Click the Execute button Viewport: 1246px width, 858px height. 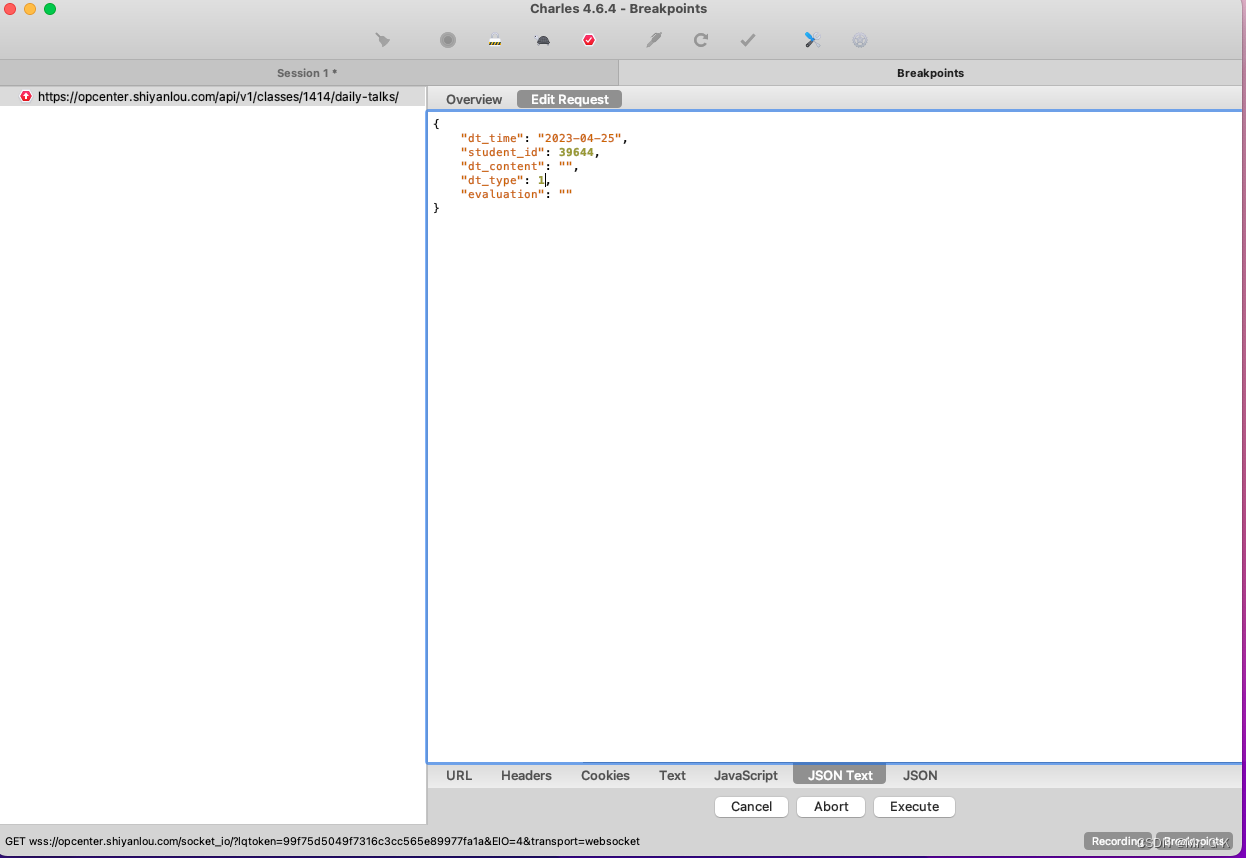coord(914,807)
